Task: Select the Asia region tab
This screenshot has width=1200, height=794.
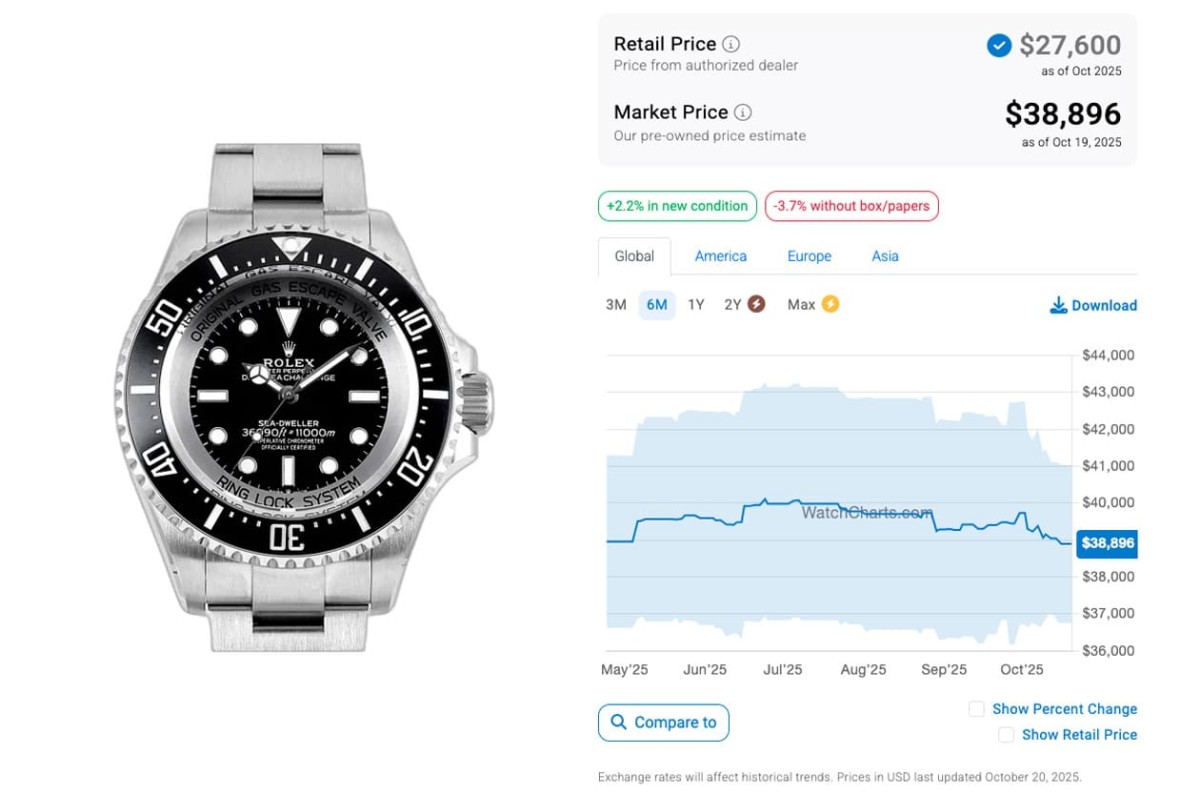Action: [x=885, y=256]
